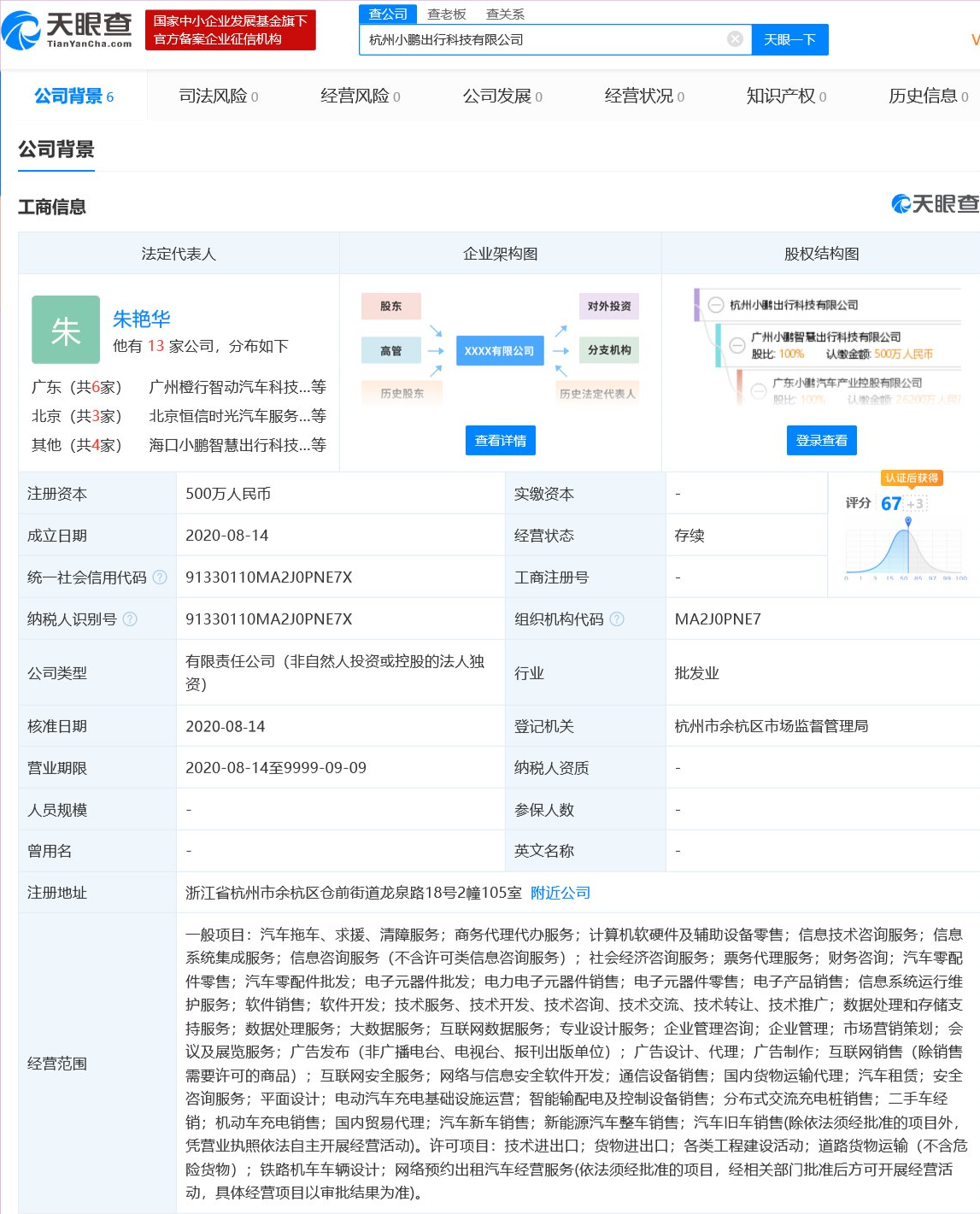Image resolution: width=980 pixels, height=1214 pixels.
Task: Select the 股东 node in architecture diagram
Action: (x=390, y=306)
